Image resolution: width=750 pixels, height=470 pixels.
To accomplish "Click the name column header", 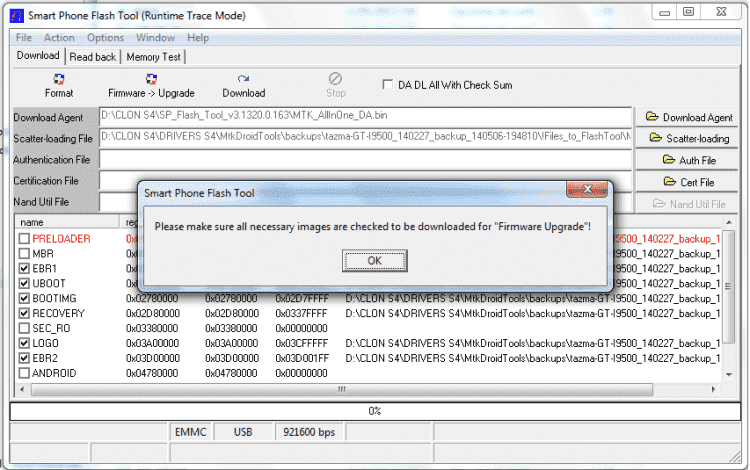I will click(x=67, y=222).
